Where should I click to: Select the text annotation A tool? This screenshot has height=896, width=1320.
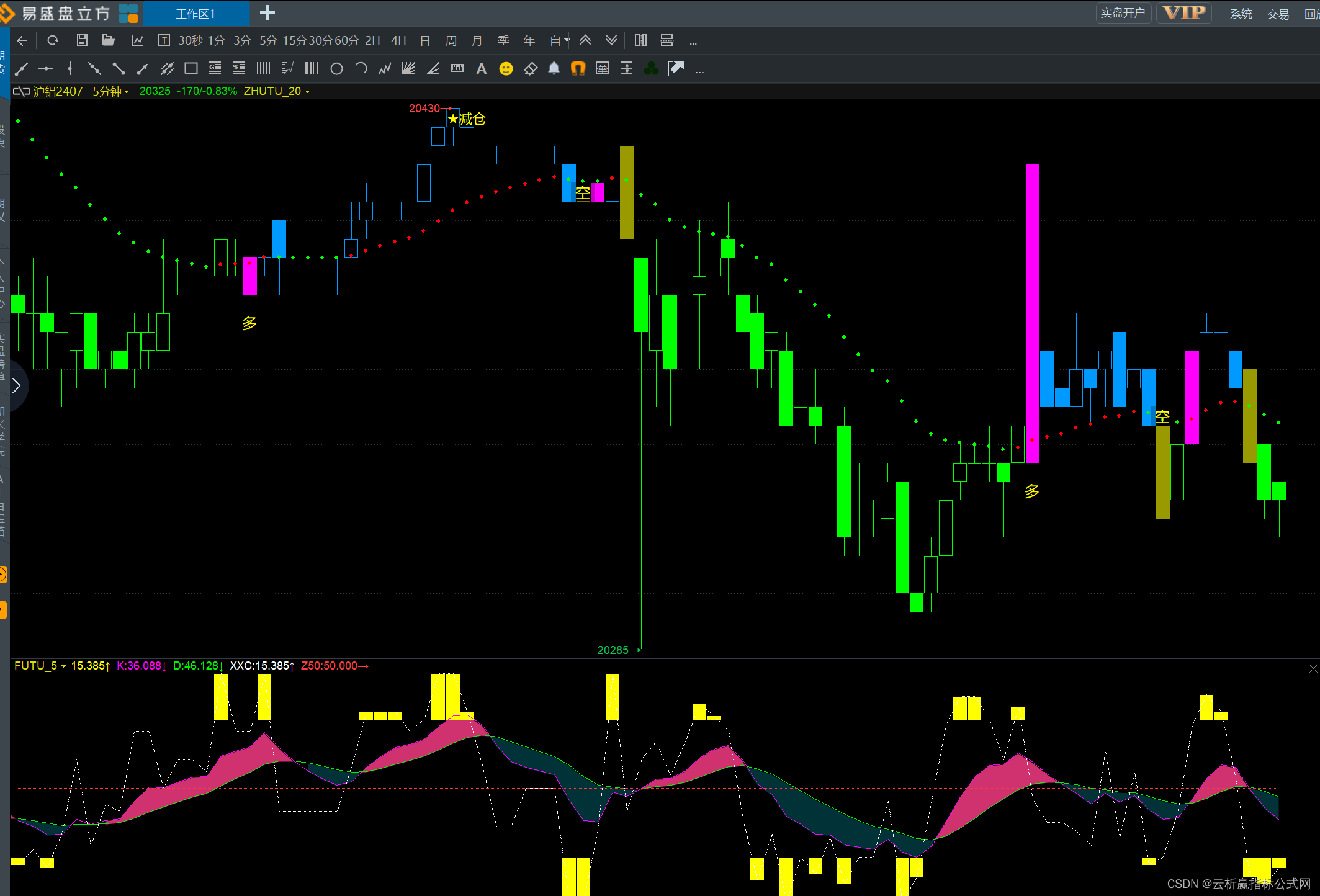point(482,69)
